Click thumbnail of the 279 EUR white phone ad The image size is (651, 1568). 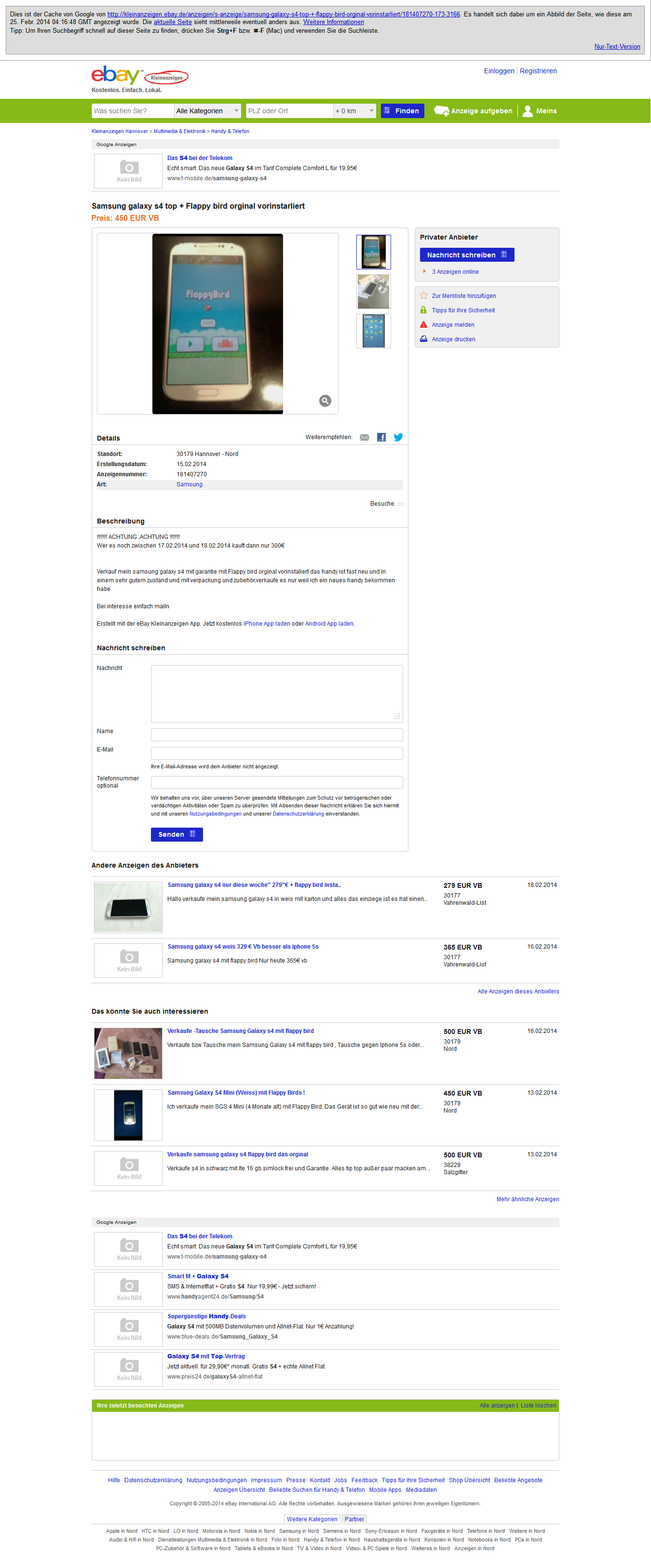[x=128, y=908]
